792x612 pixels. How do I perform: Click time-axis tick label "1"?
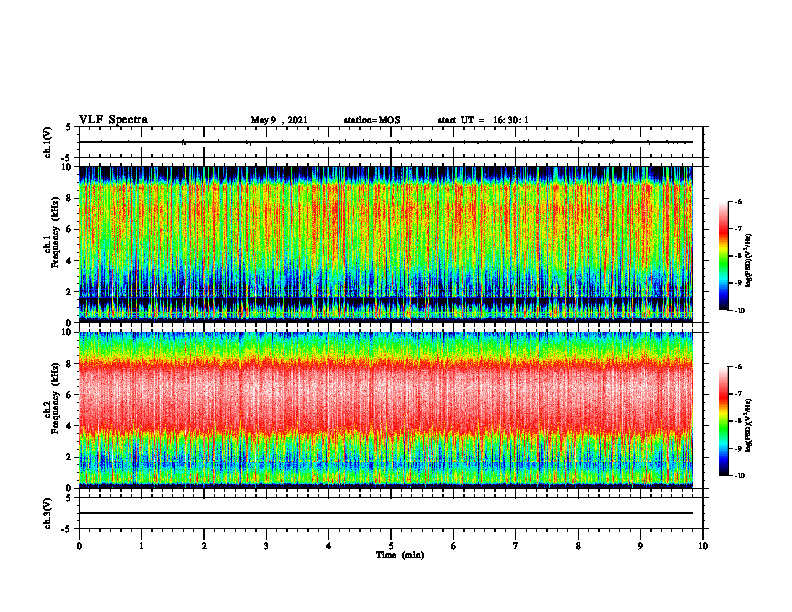[141, 546]
